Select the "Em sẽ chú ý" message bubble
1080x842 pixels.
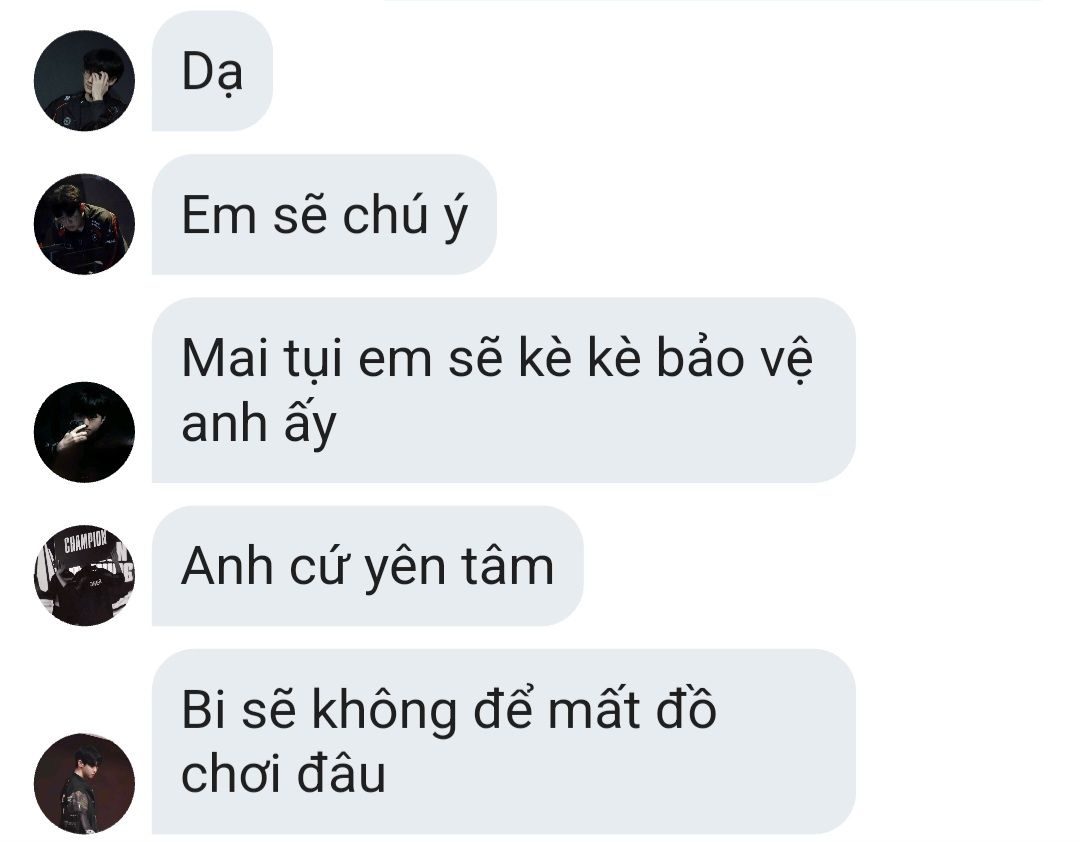[324, 214]
